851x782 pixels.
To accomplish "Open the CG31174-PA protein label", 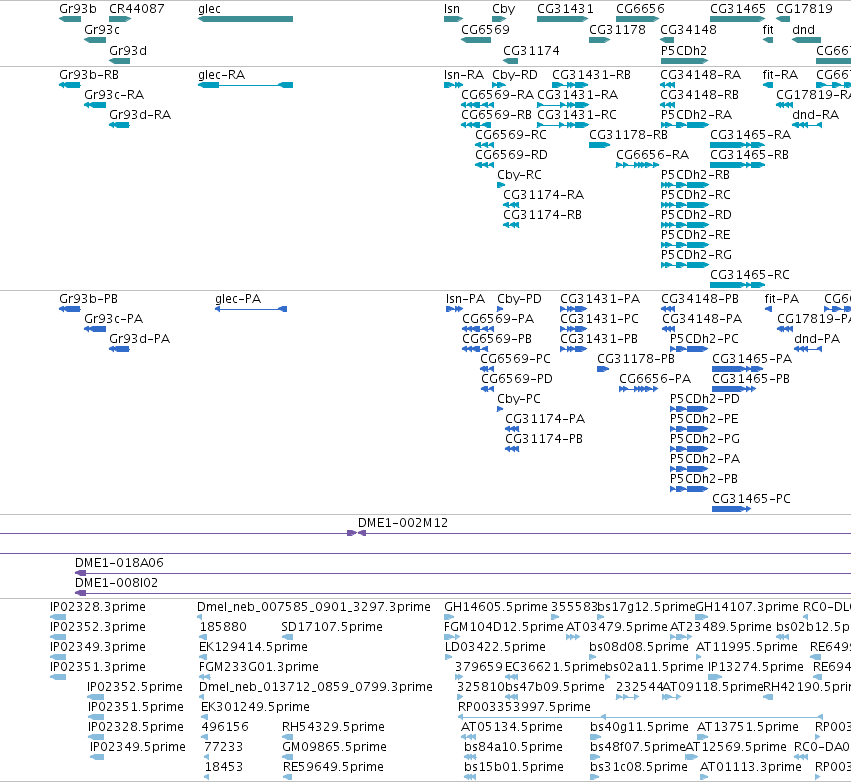I will click(545, 418).
